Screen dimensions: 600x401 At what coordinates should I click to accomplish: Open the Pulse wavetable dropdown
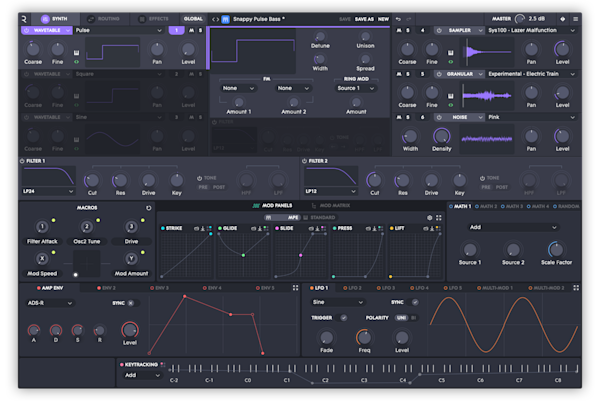pos(118,31)
